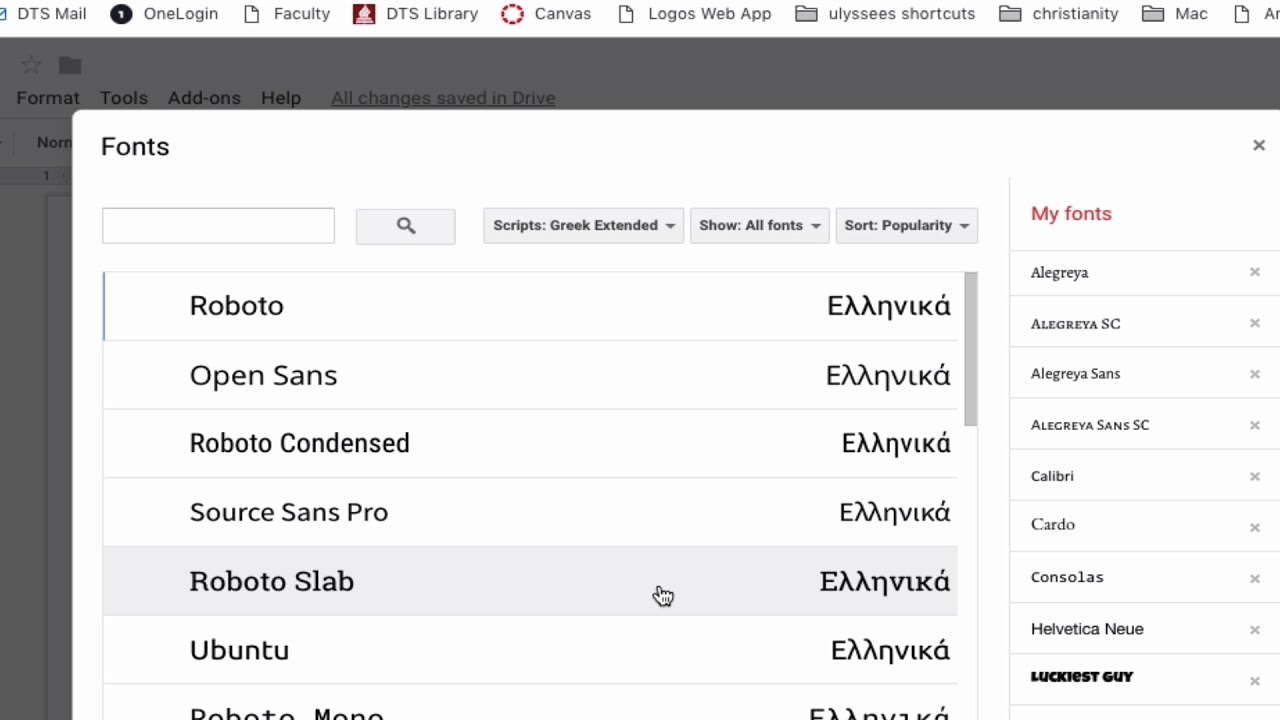Remove Consolas from My fonts
Viewport: 1280px width, 720px height.
[1254, 578]
